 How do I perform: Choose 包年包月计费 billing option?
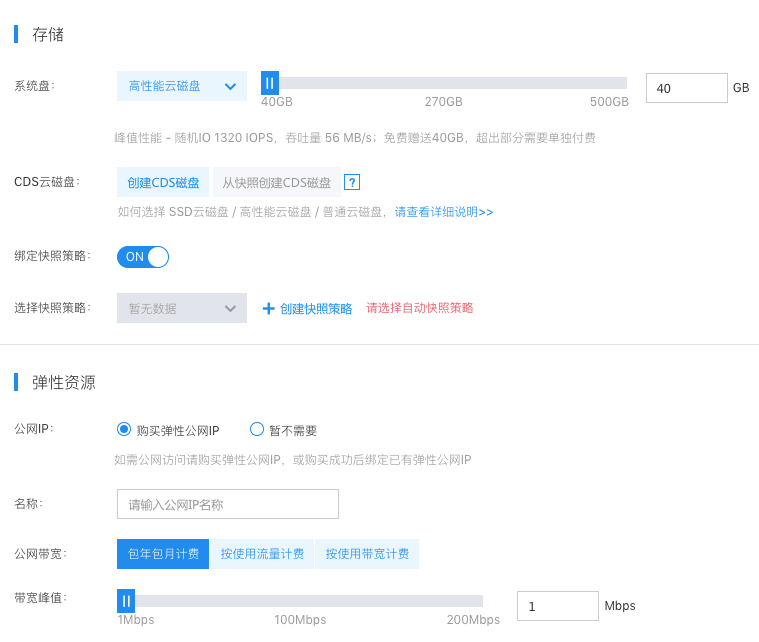(x=163, y=554)
